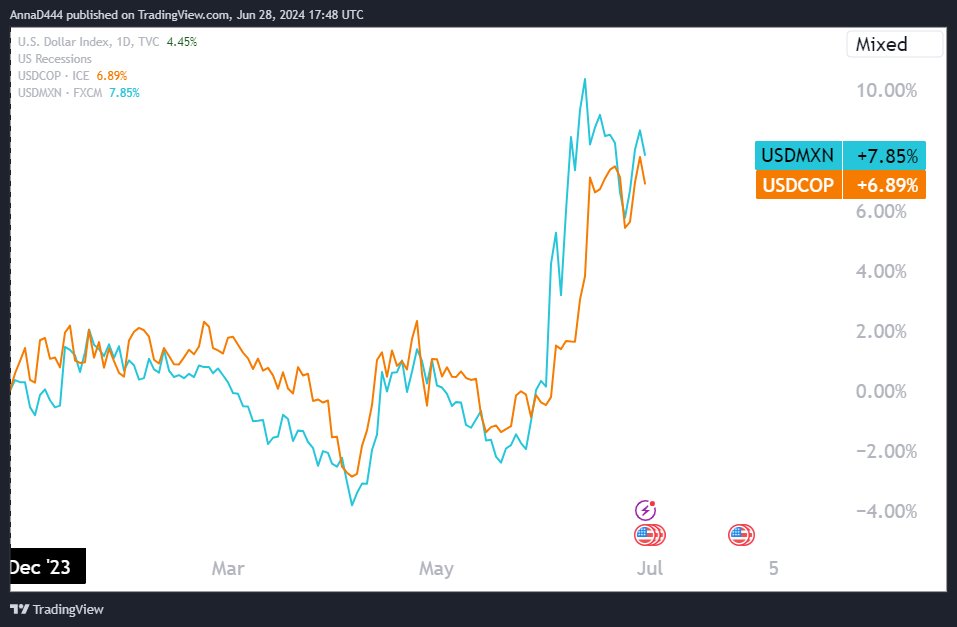The image size is (957, 627).
Task: Click the −2.00% price axis label
Action: pyautogui.click(x=886, y=451)
